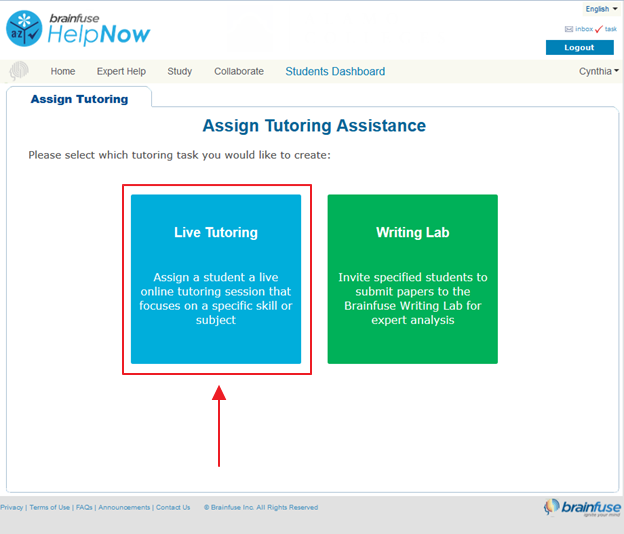Select Students Dashboard in navigation bar

(x=335, y=71)
